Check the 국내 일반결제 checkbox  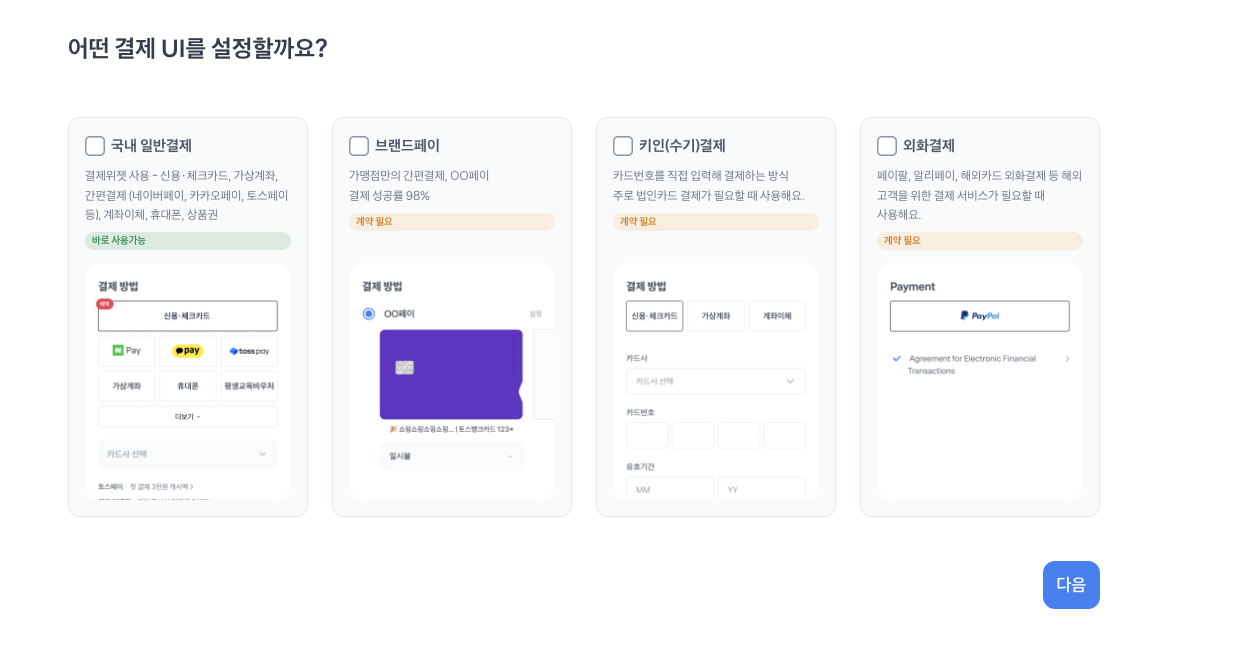95,146
